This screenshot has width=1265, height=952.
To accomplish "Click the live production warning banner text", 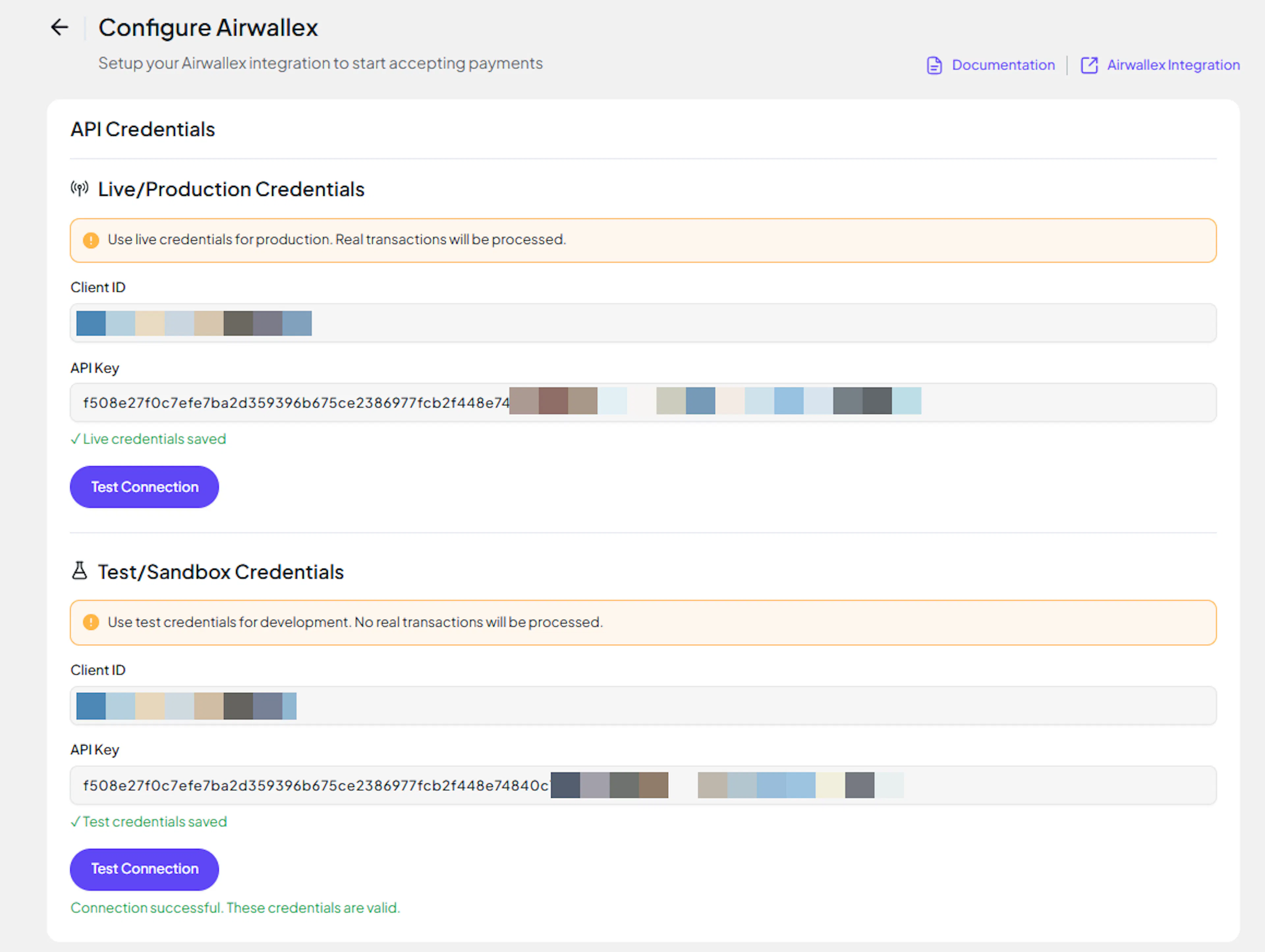I will pos(336,239).
